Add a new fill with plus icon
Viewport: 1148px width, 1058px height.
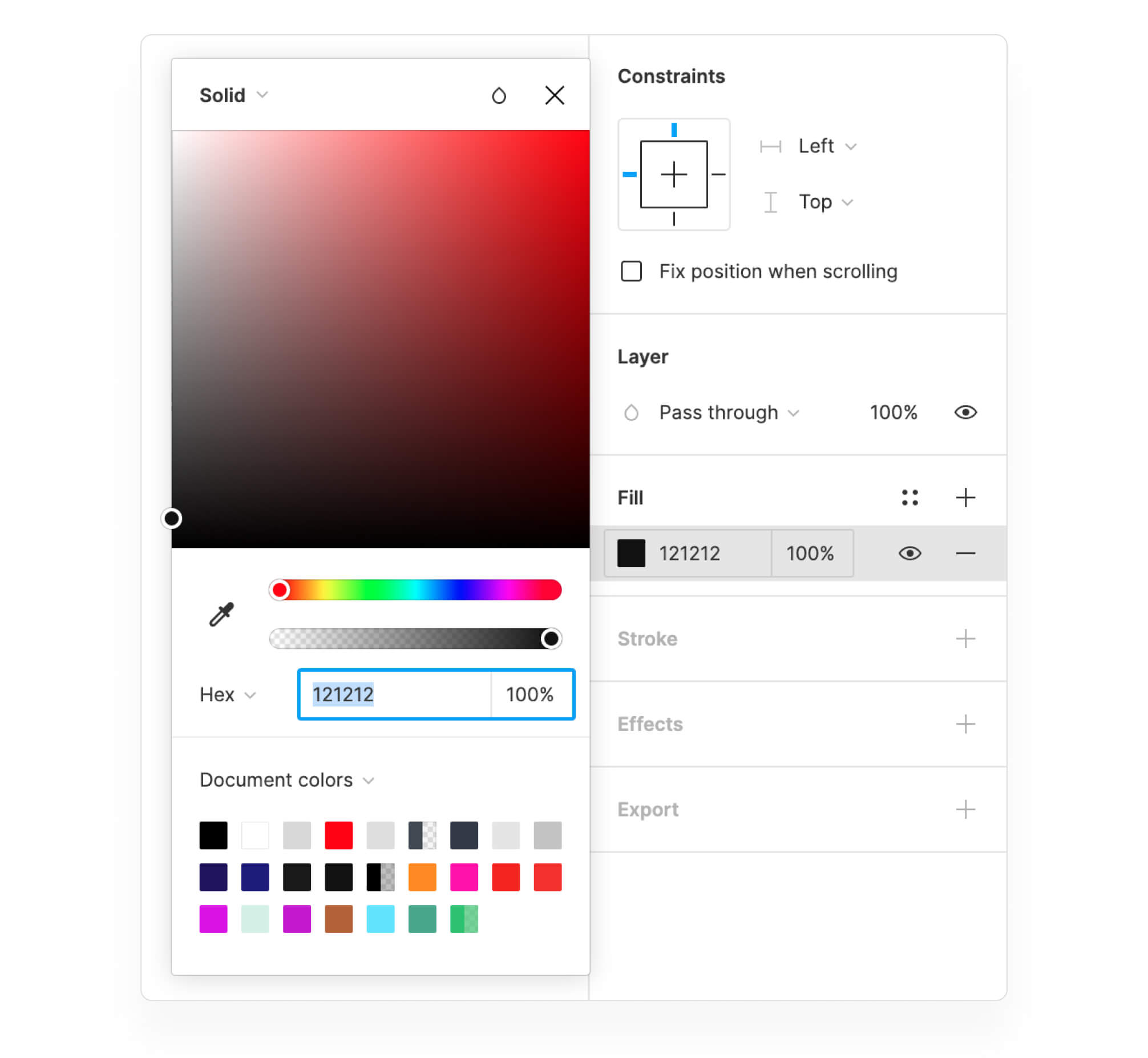965,498
